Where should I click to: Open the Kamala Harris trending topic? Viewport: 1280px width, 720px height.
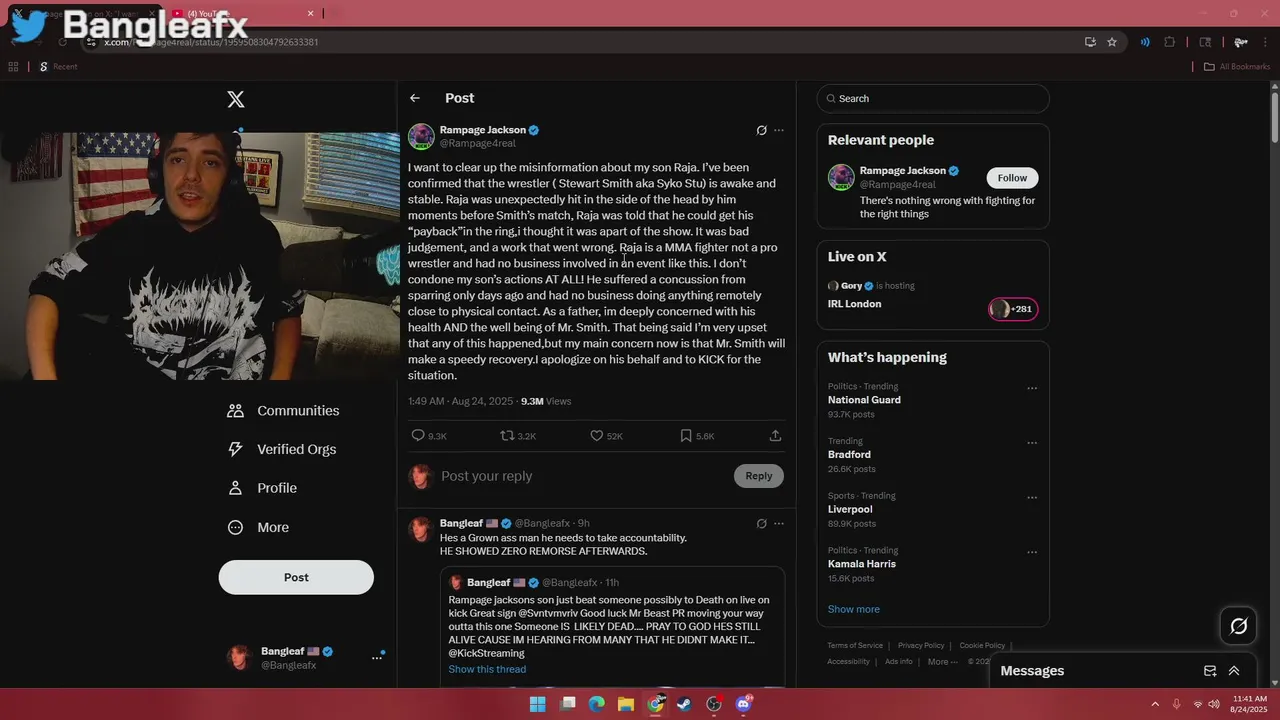(862, 564)
